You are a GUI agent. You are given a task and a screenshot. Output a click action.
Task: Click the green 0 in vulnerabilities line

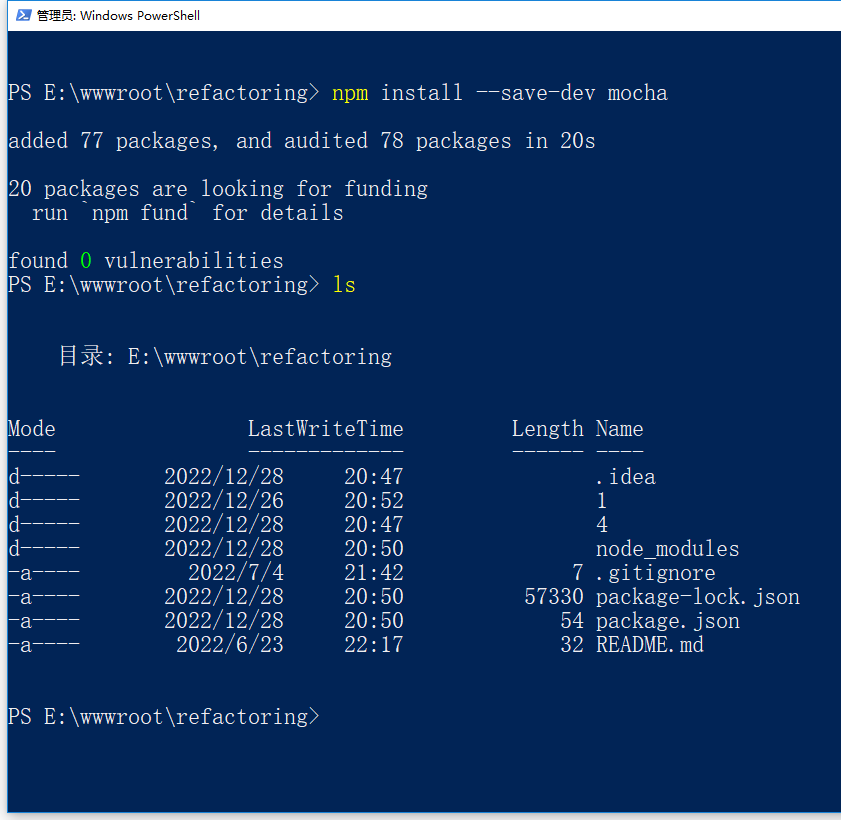pos(86,261)
